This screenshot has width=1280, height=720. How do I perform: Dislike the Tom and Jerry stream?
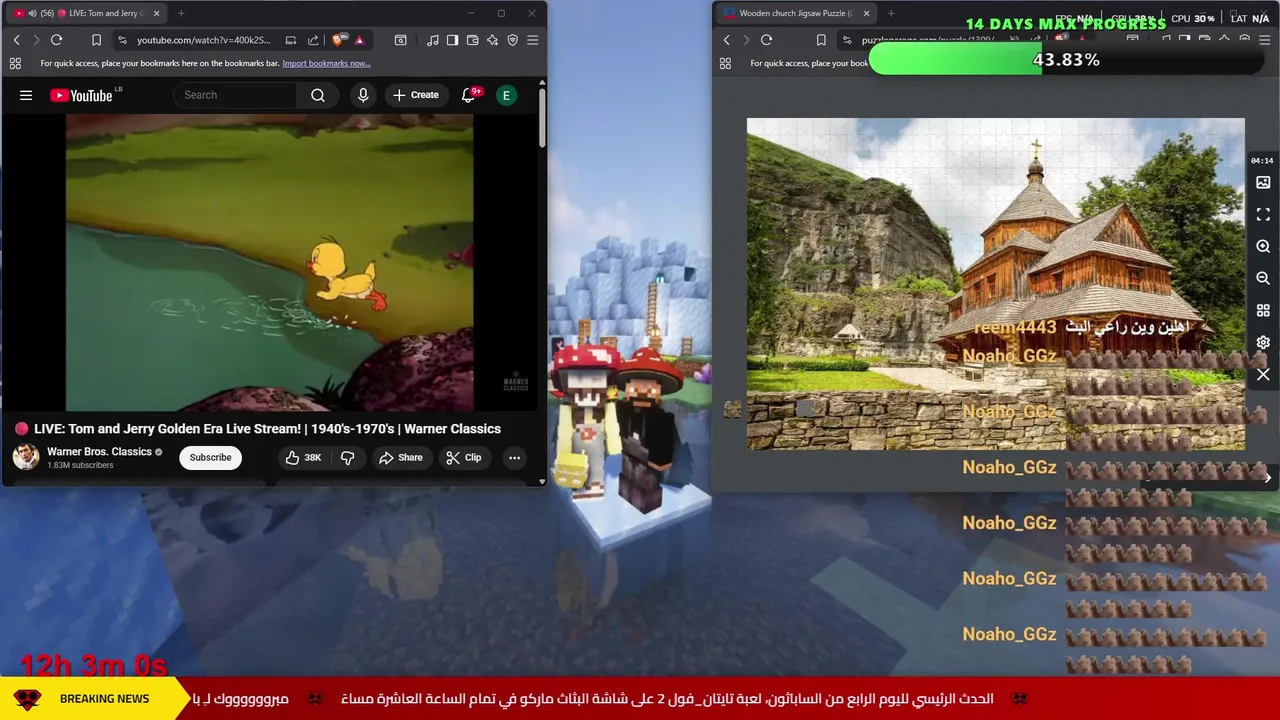[348, 457]
